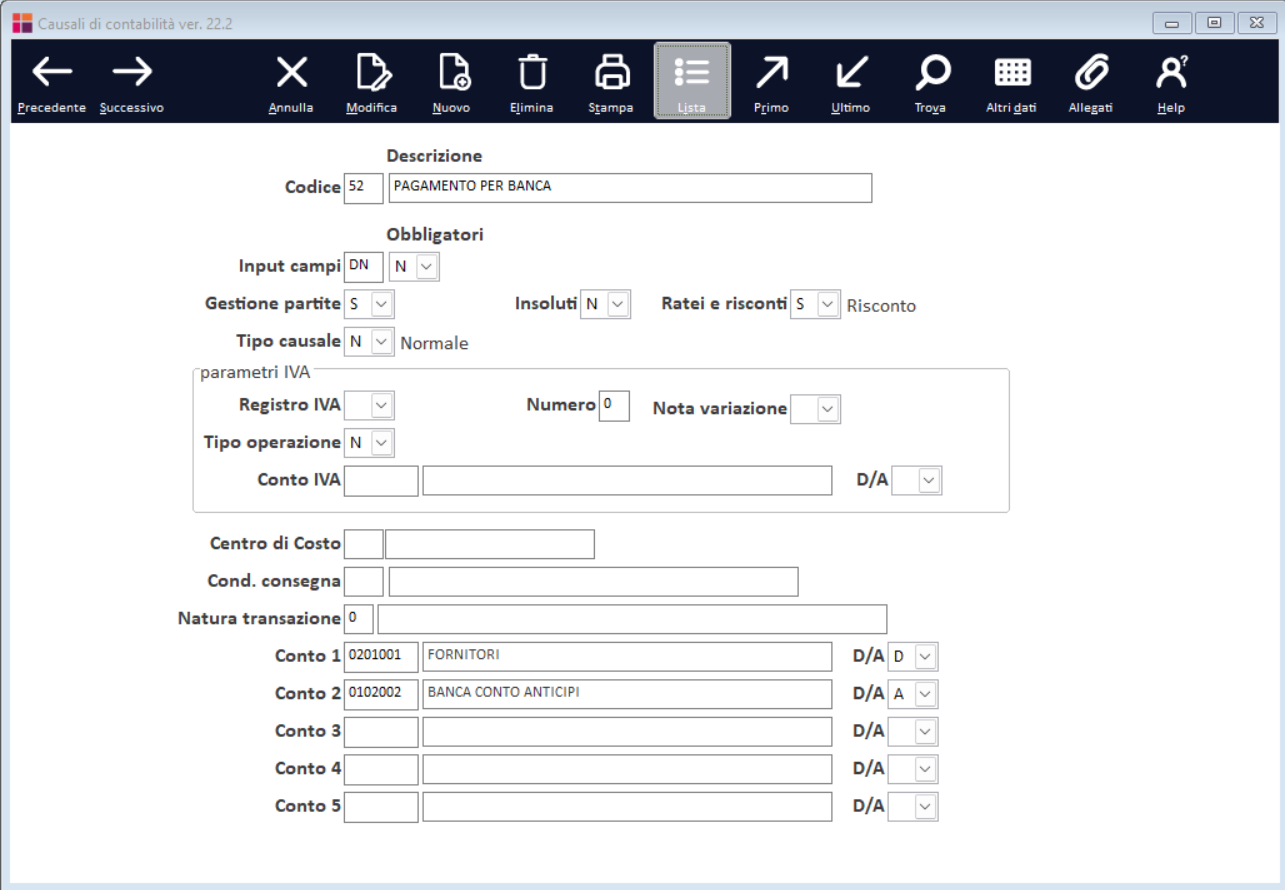Screen dimensions: 1285x890
Task: Open the Conto IVA D/A dropdown
Action: click(x=930, y=481)
